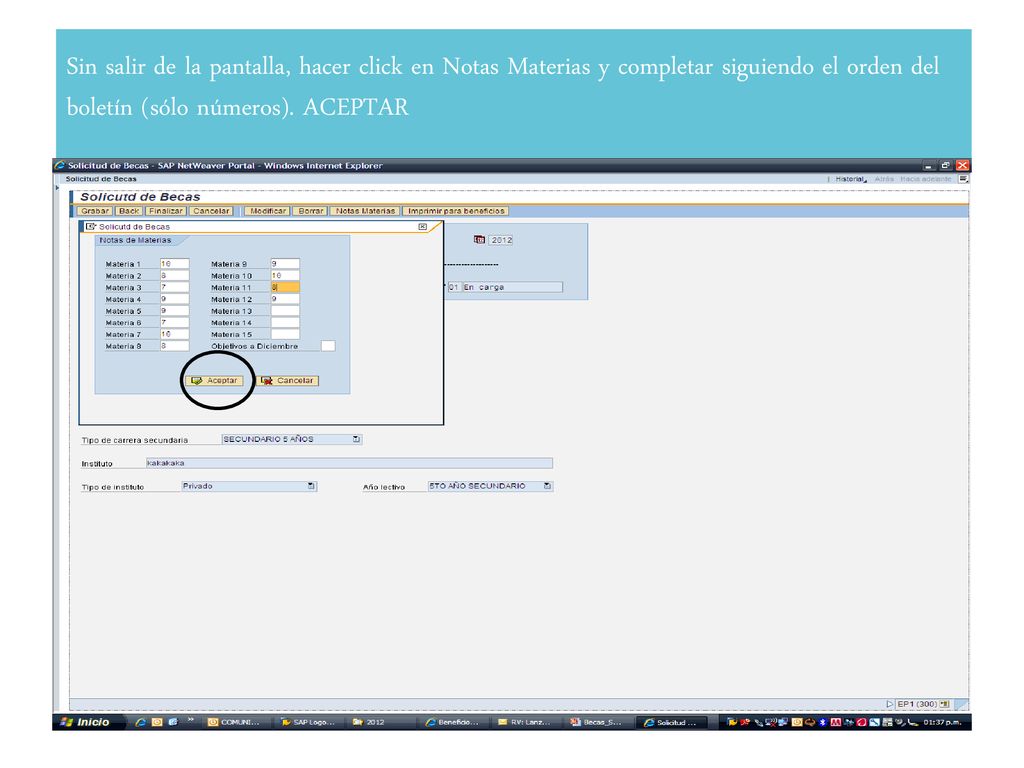Click the 2012 year field
This screenshot has height=768, width=1024.
pos(501,240)
